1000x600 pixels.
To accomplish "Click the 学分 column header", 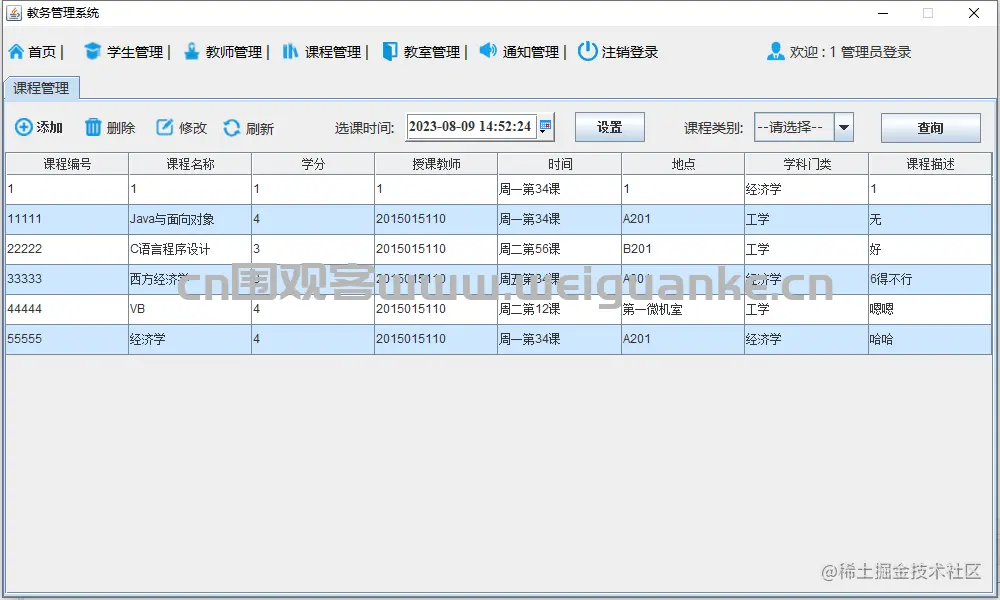I will coord(313,164).
